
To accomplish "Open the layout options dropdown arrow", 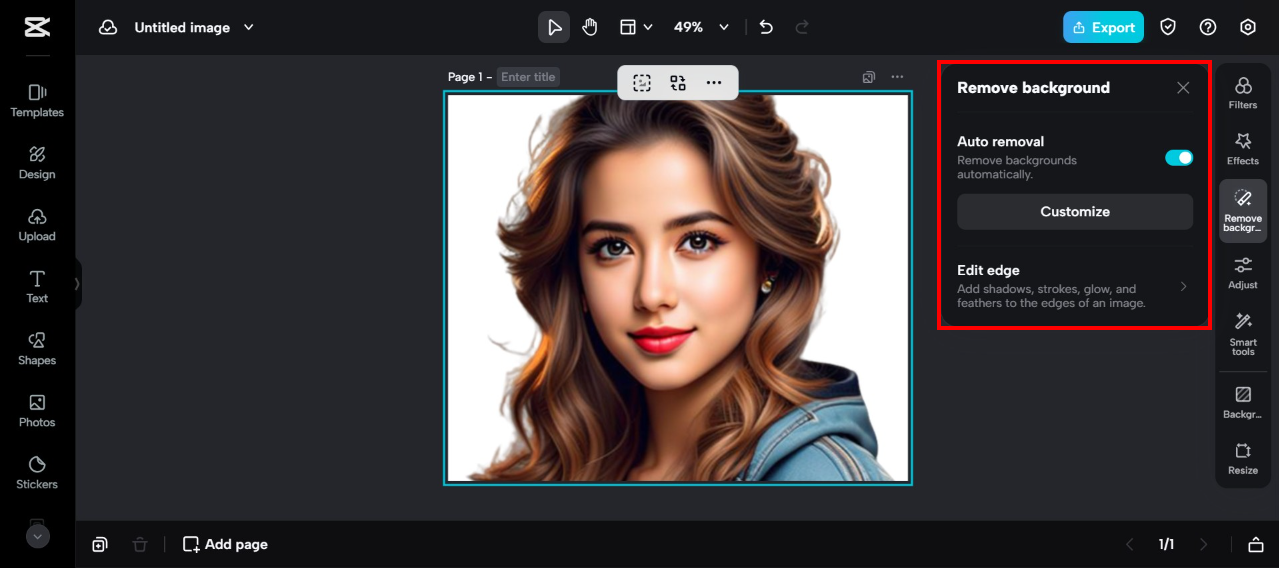I will pyautogui.click(x=648, y=27).
